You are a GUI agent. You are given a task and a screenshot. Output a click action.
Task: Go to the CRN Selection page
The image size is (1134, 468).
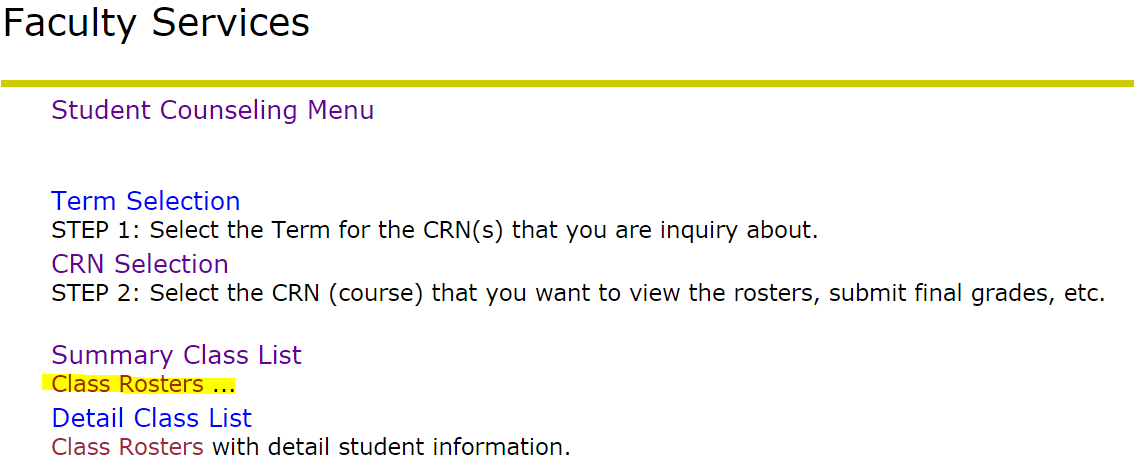tap(140, 264)
